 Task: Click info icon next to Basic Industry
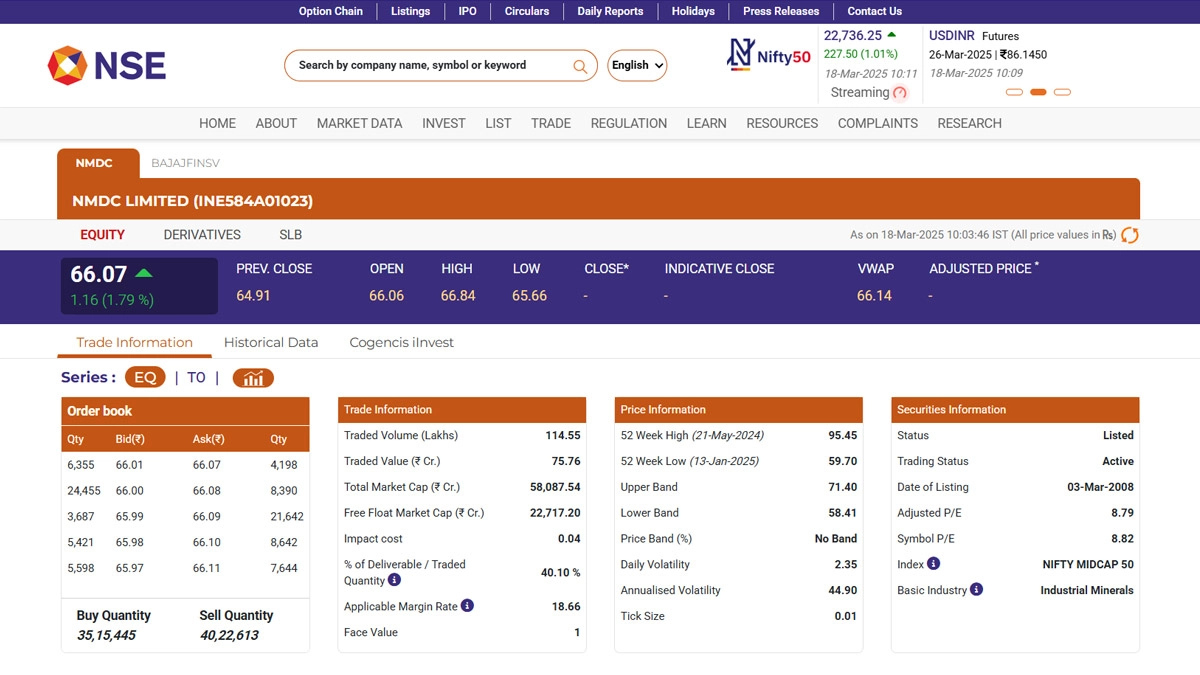click(x=976, y=590)
